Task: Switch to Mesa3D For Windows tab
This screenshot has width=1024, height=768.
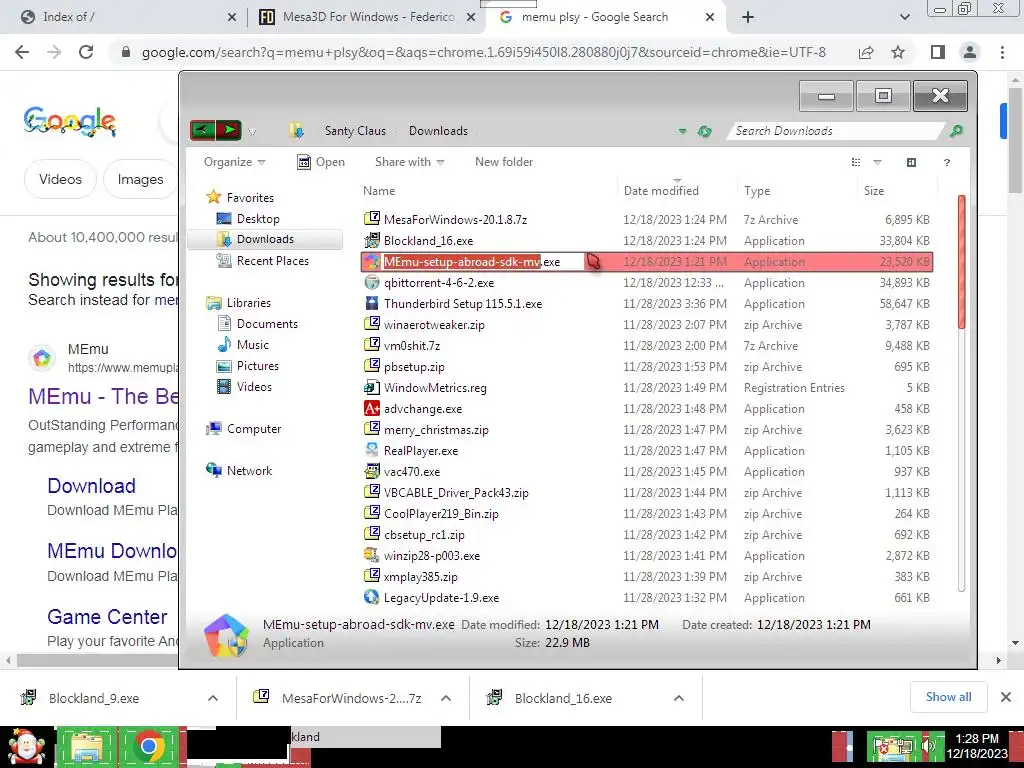Action: click(368, 17)
